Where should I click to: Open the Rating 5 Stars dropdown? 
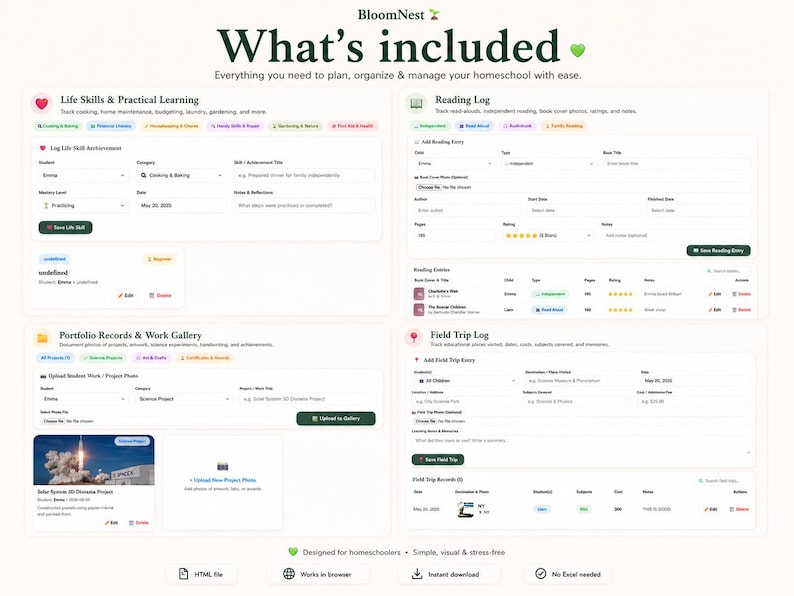[548, 235]
